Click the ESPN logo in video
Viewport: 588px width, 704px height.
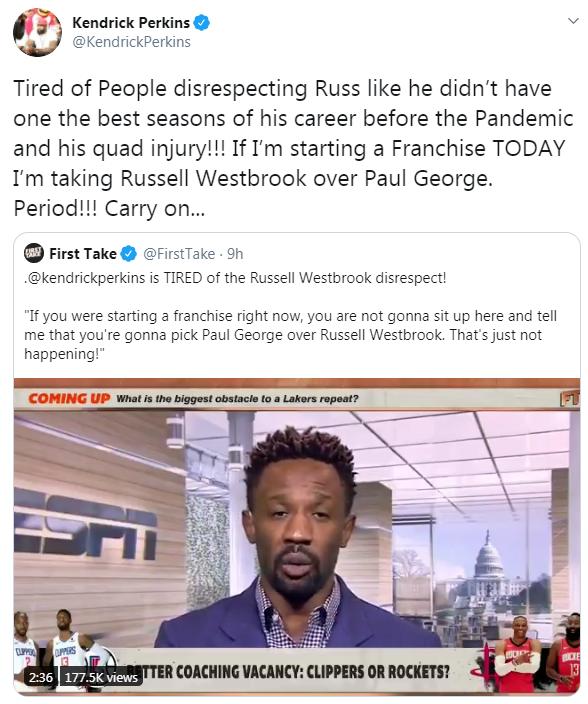tap(85, 524)
